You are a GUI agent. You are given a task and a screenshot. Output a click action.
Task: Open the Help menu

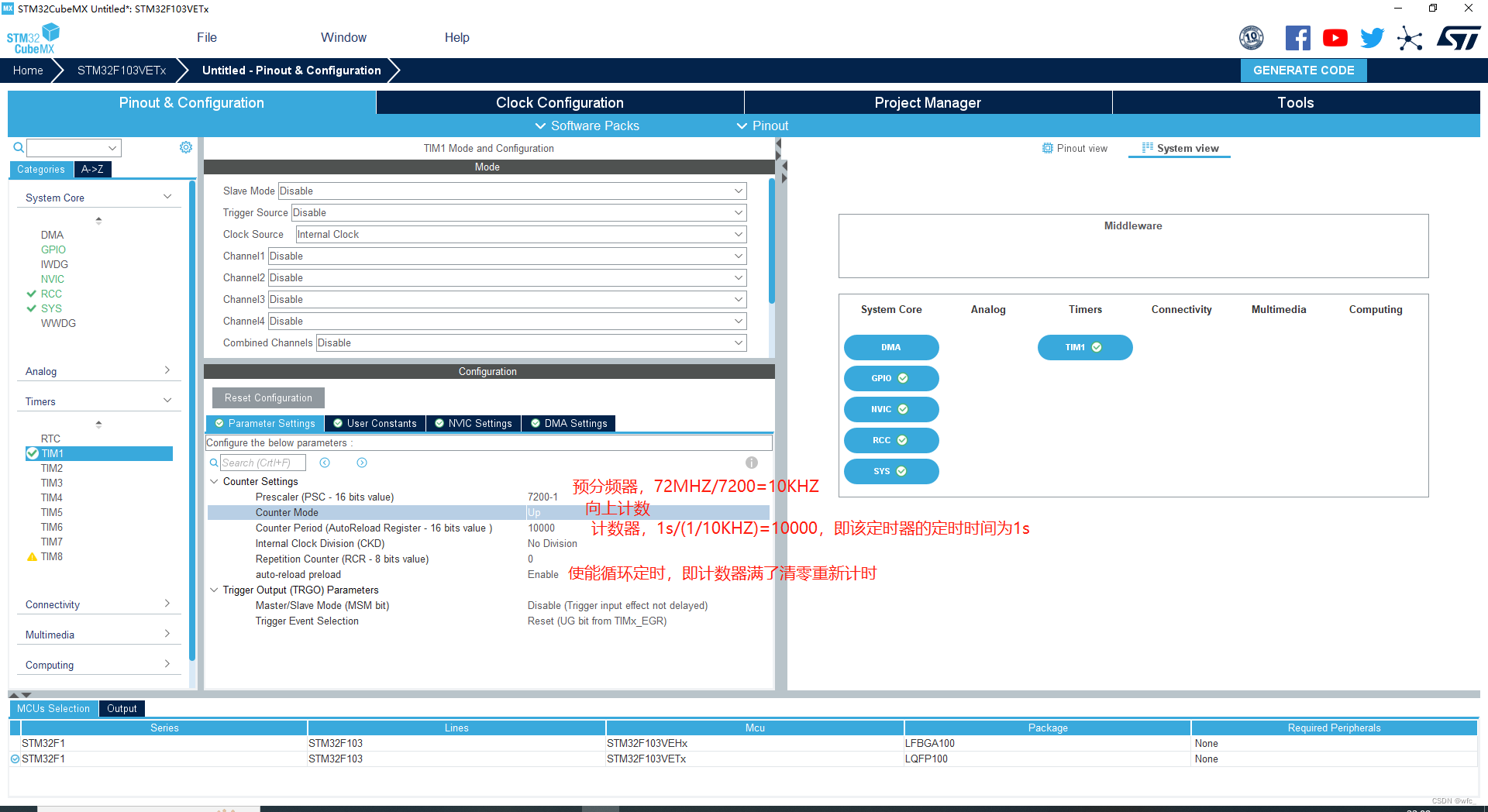coord(457,37)
